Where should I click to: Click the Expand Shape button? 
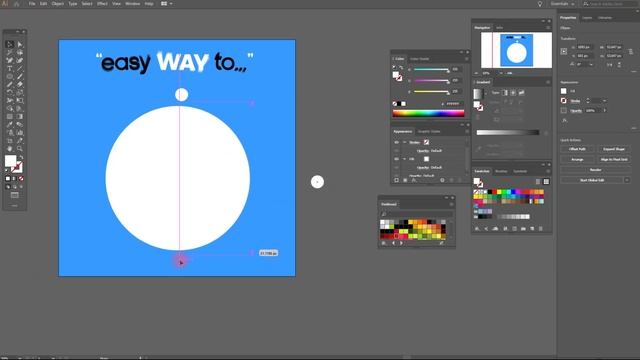tap(613, 149)
